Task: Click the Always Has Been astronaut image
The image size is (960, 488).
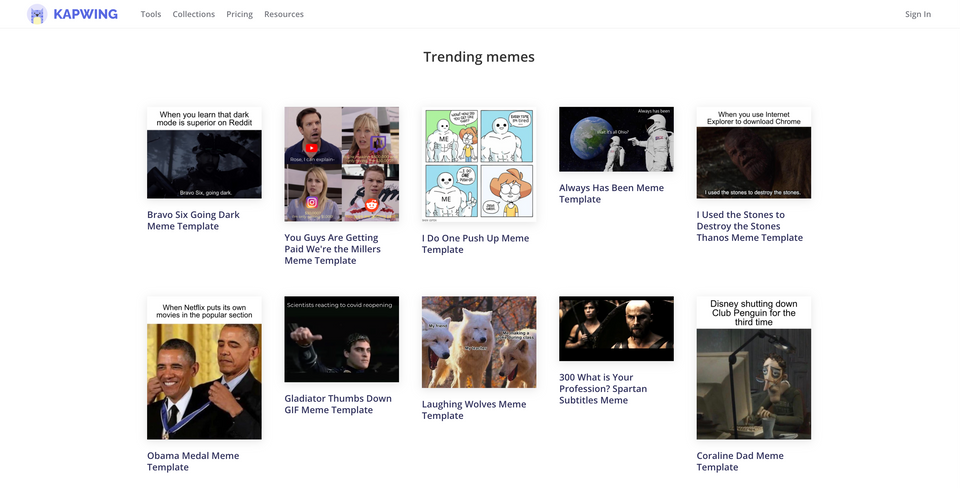Action: point(616,139)
